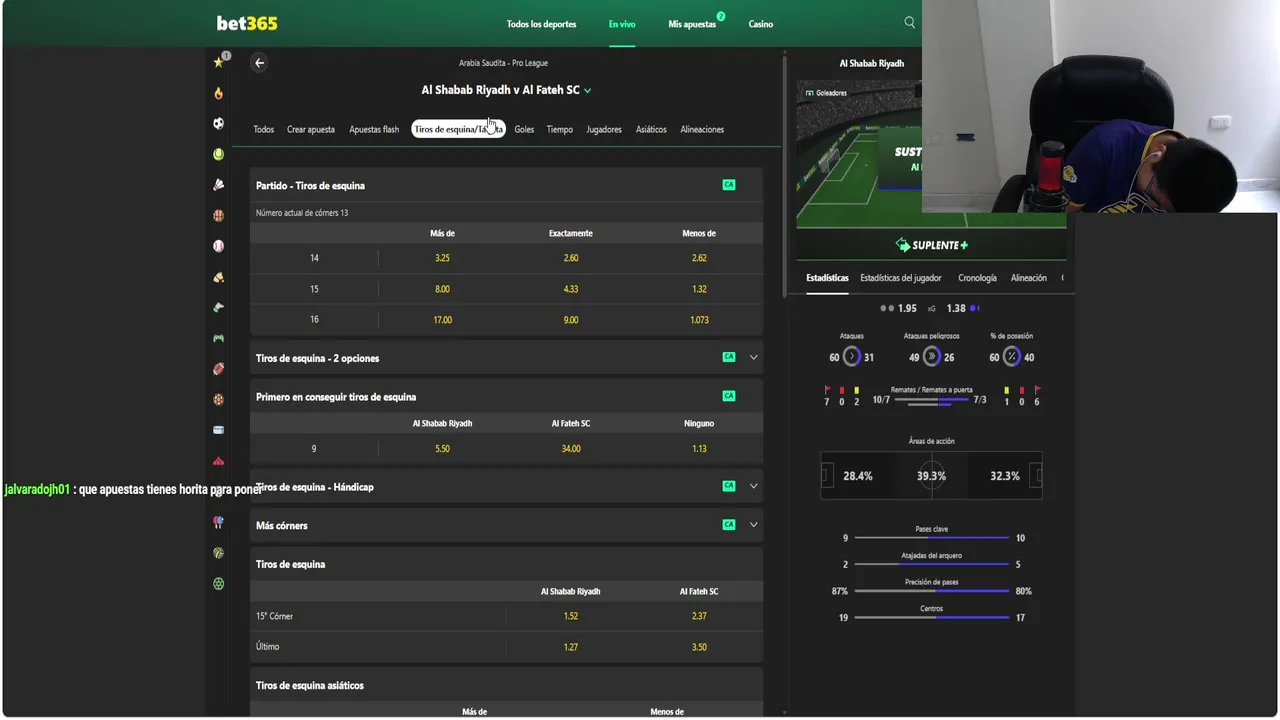Open Casino in header

(761, 24)
